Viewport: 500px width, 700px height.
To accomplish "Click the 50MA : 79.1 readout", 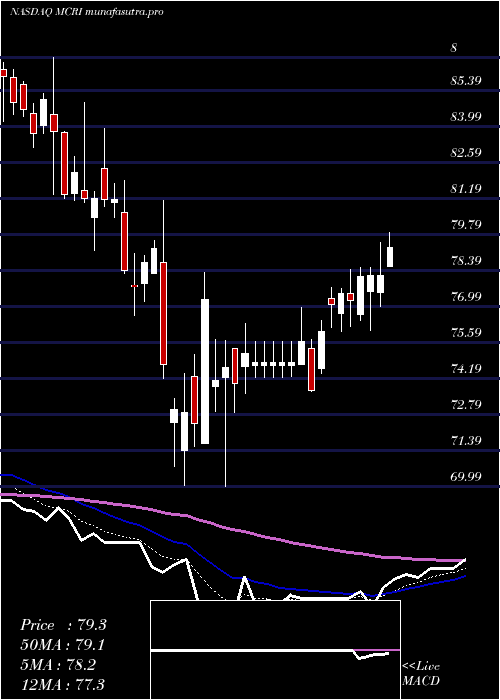I will (x=63, y=645).
